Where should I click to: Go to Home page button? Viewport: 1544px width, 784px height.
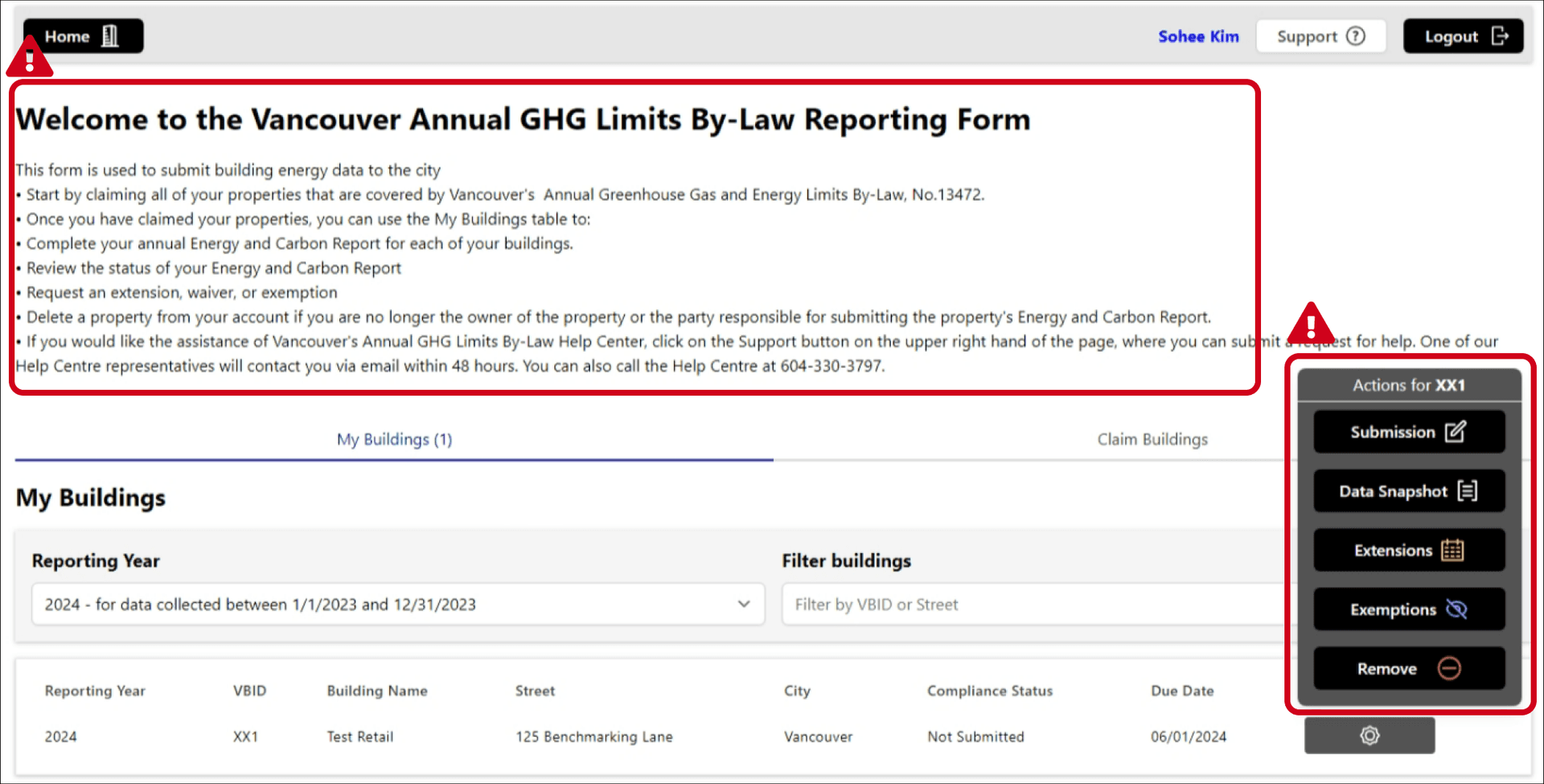tap(84, 36)
